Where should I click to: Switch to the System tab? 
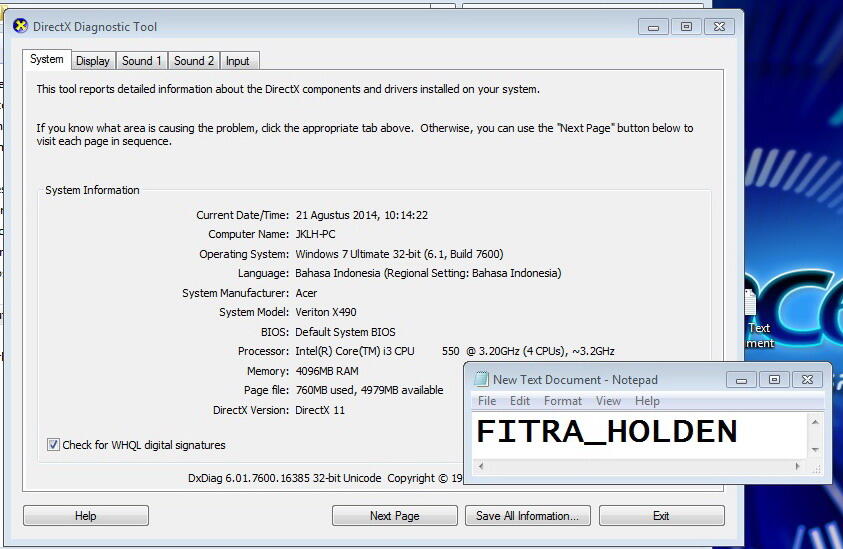[x=47, y=60]
